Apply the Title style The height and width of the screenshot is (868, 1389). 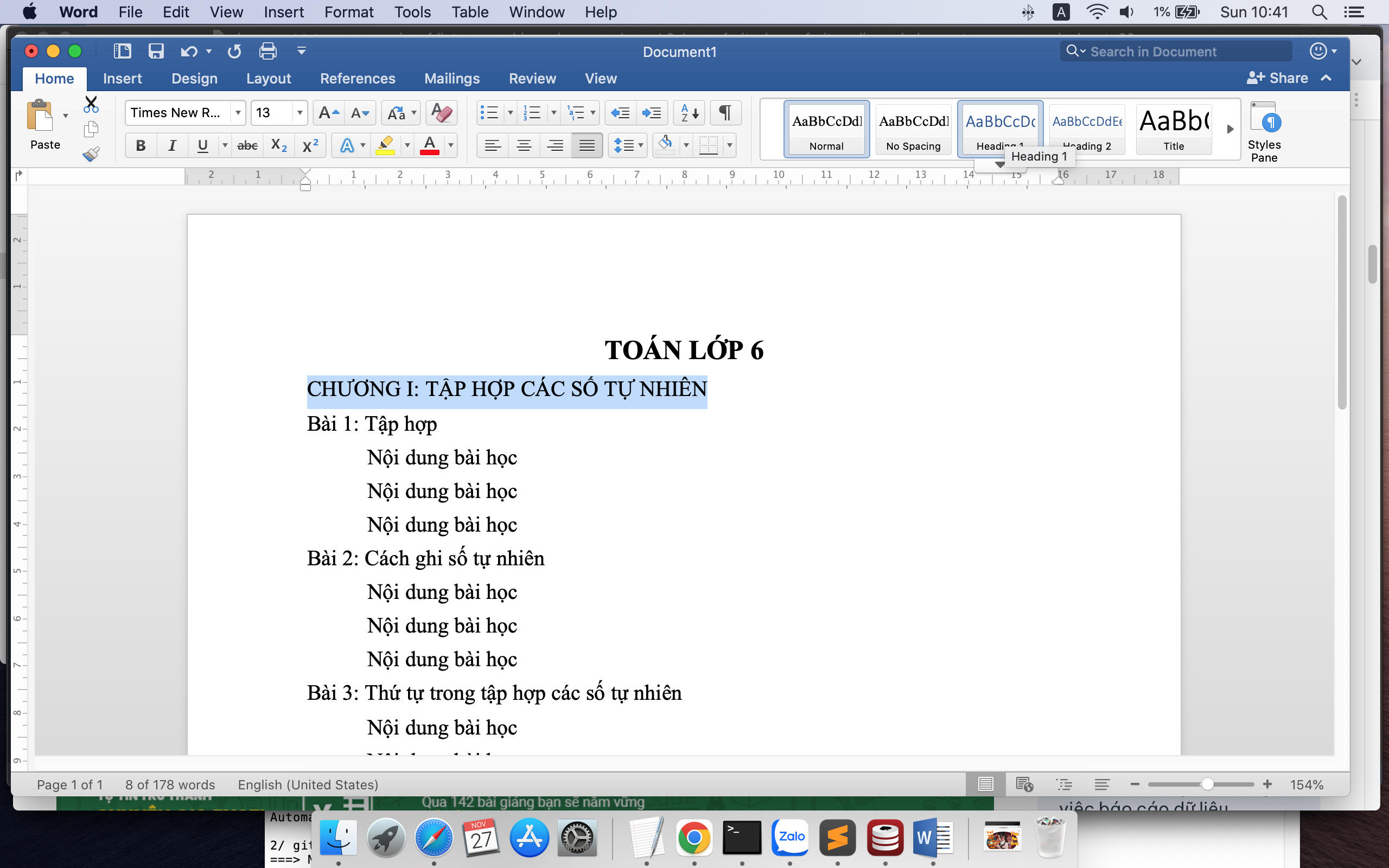pyautogui.click(x=1174, y=129)
